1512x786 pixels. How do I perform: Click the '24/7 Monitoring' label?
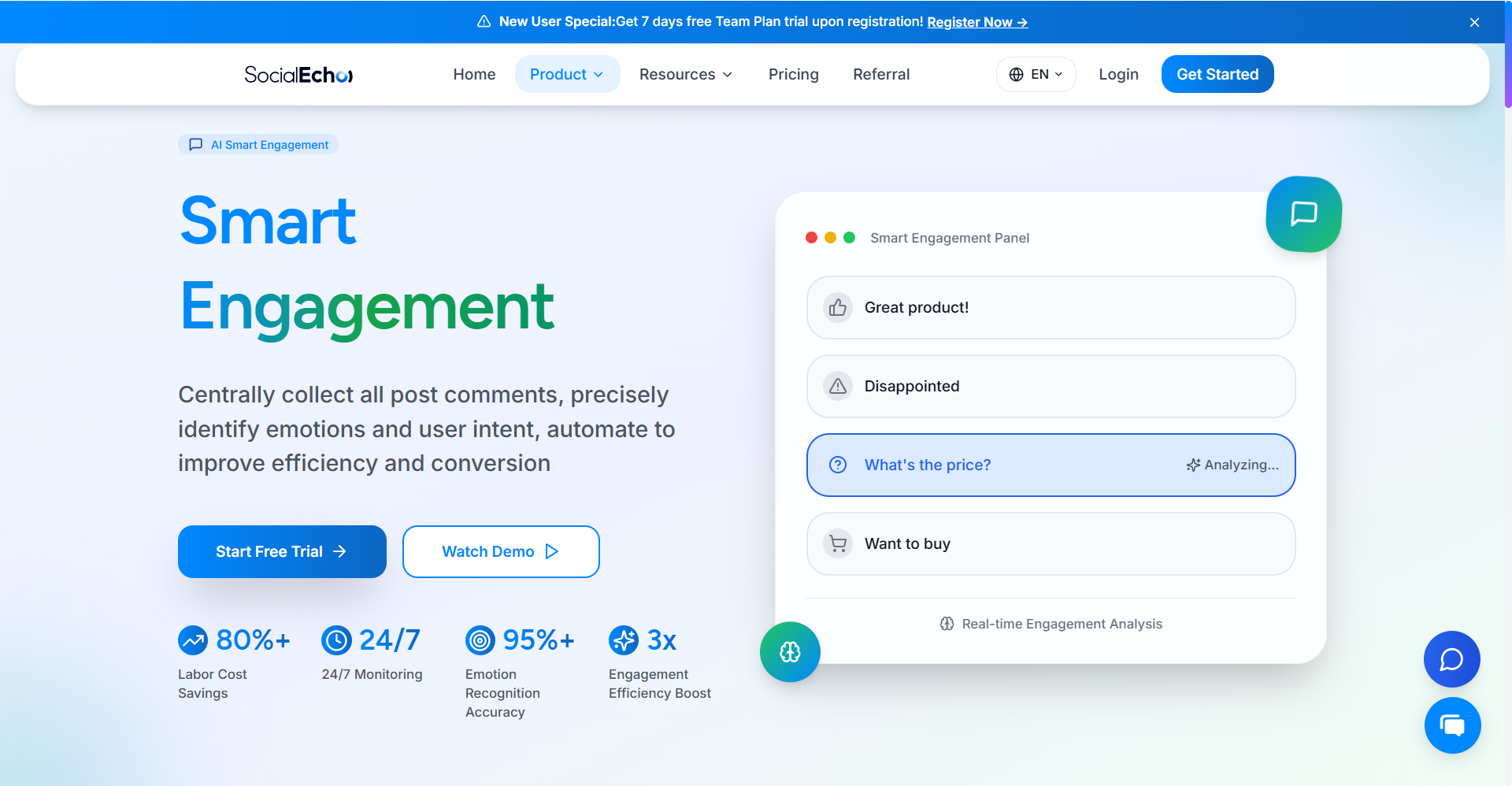tap(372, 674)
